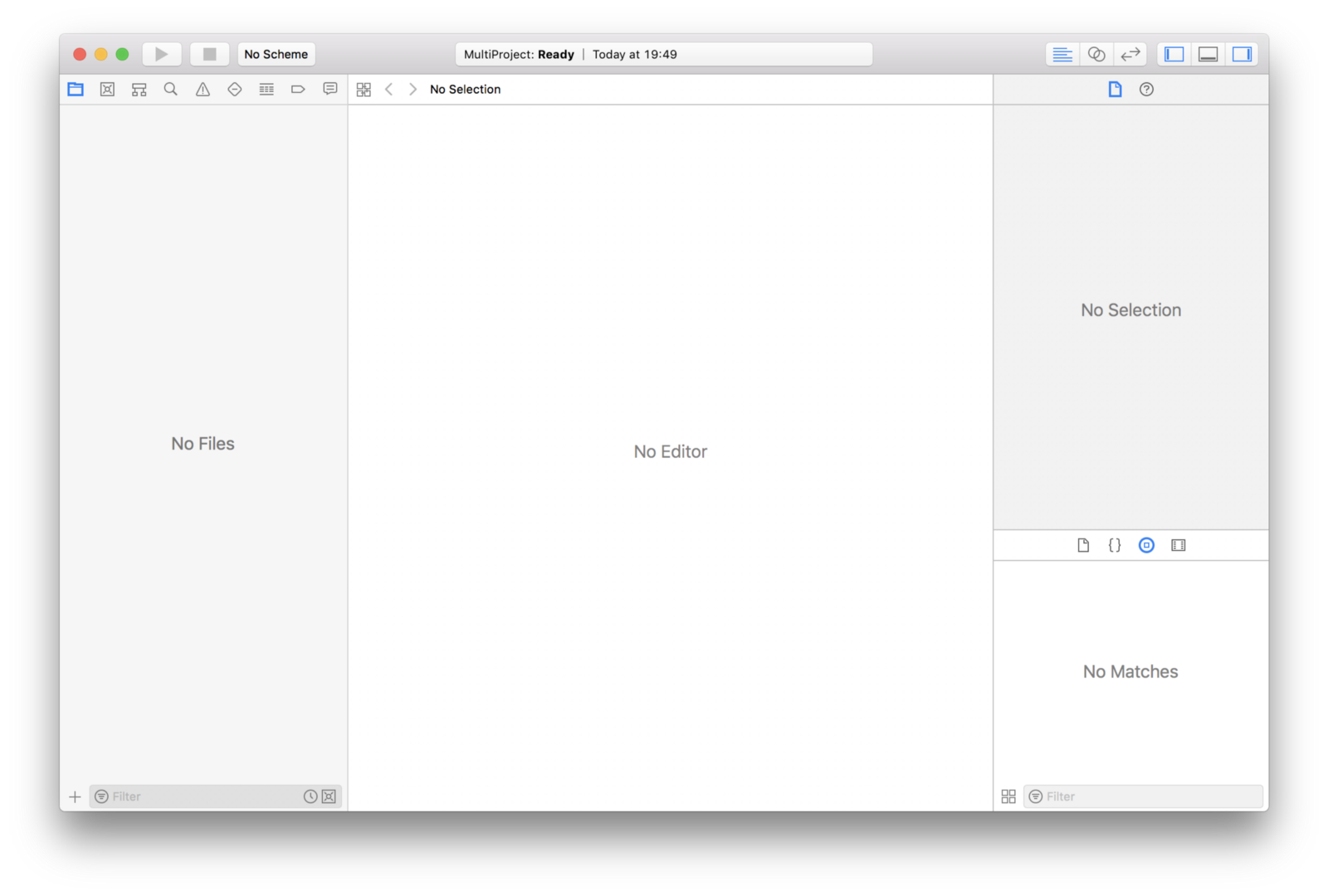Open the Find navigator magnifier icon
This screenshot has height=896, width=1328.
(170, 89)
